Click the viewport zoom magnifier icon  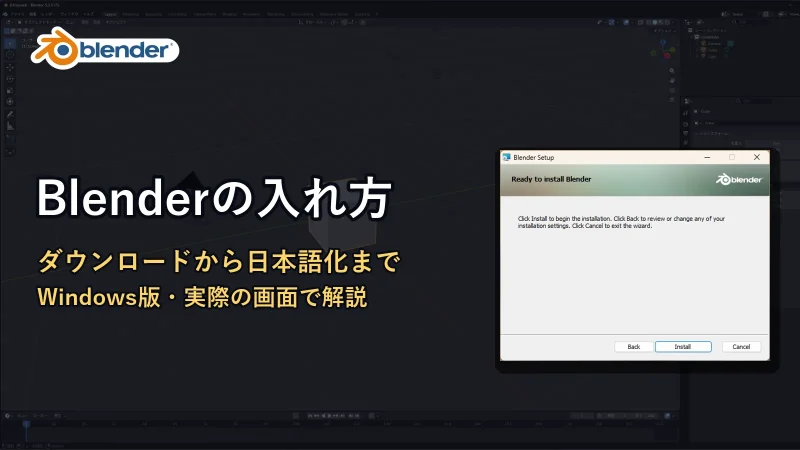(672, 70)
